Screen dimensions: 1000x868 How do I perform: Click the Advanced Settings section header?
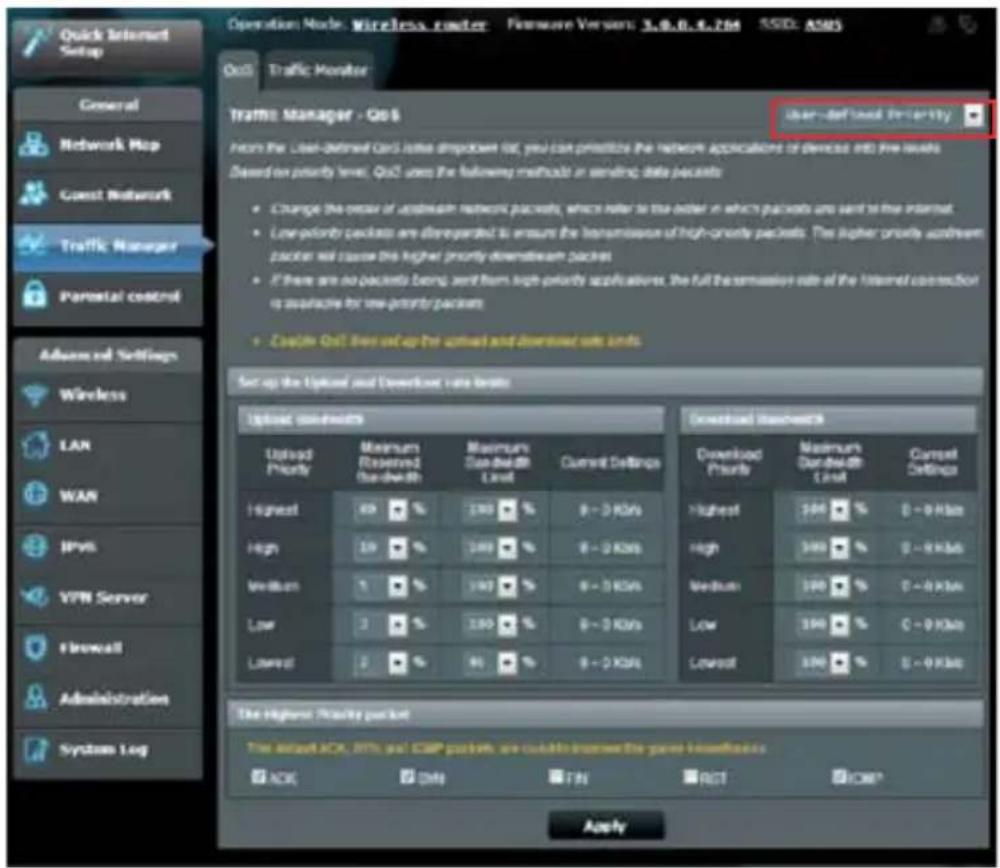(x=108, y=355)
